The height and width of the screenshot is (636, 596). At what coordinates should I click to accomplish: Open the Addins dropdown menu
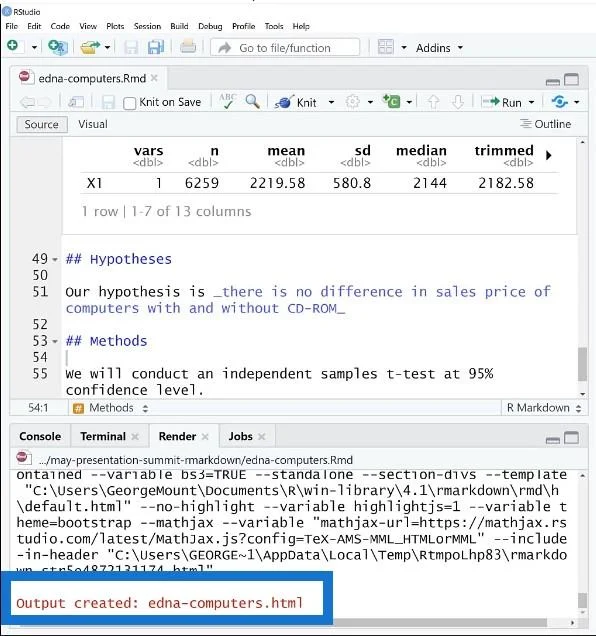(x=439, y=48)
